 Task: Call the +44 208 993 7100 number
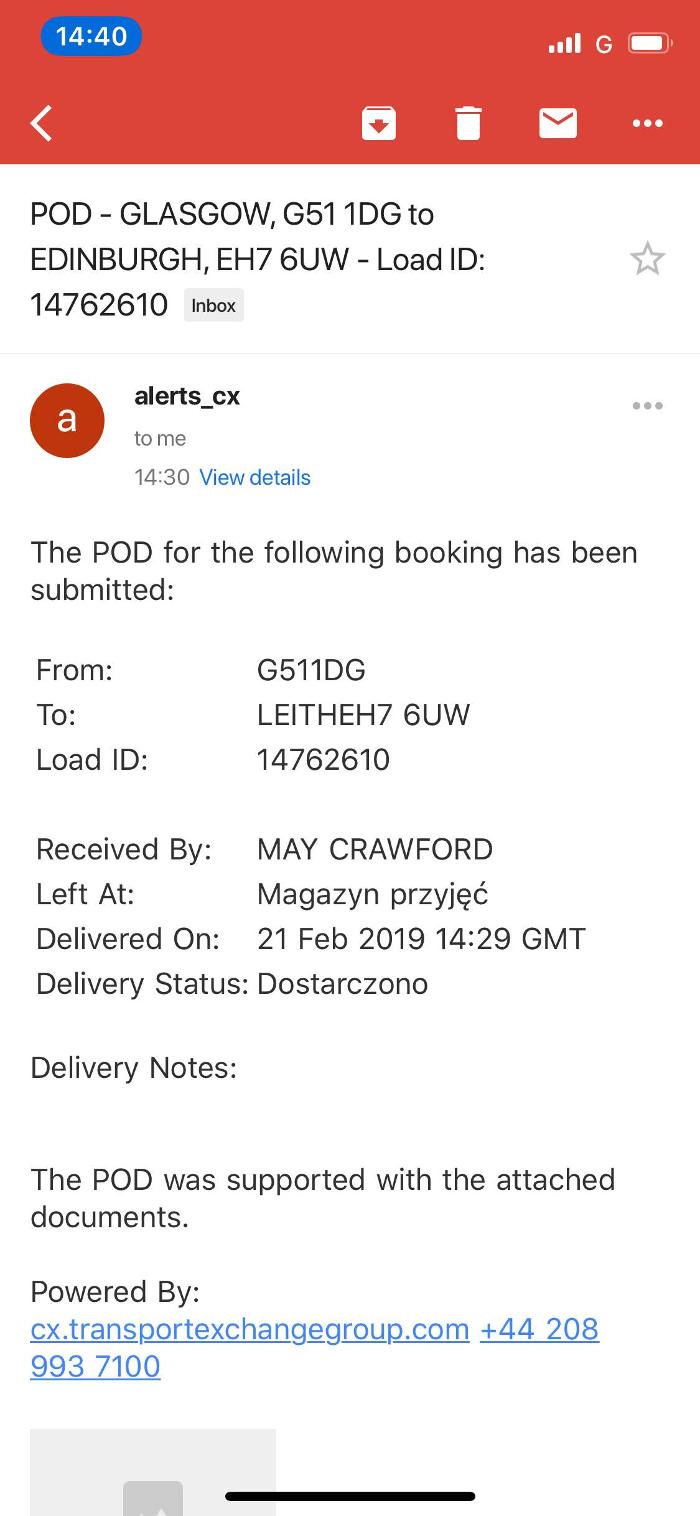[x=539, y=1329]
